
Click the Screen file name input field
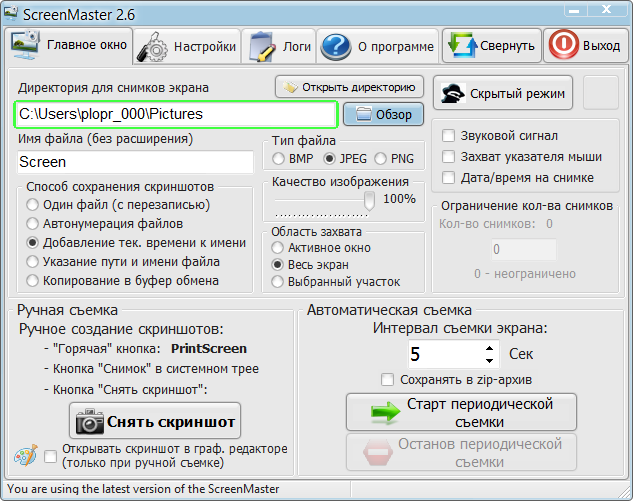pyautogui.click(x=135, y=161)
